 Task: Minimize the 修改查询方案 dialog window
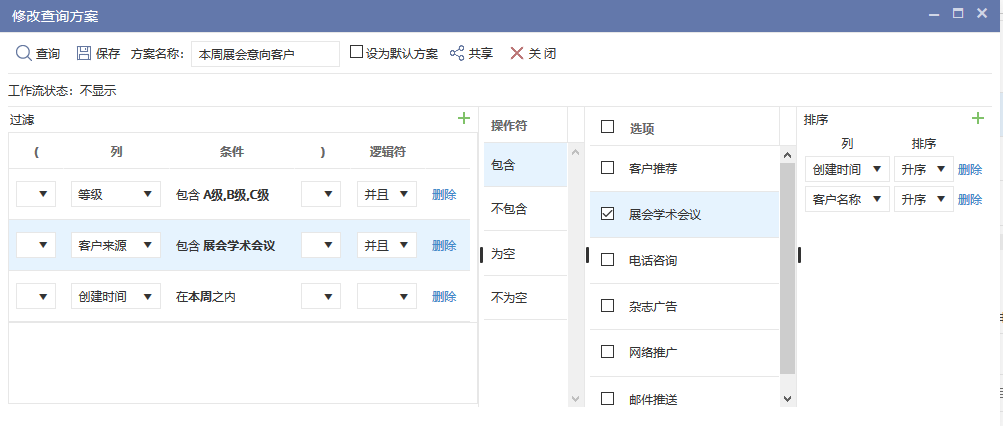(932, 15)
